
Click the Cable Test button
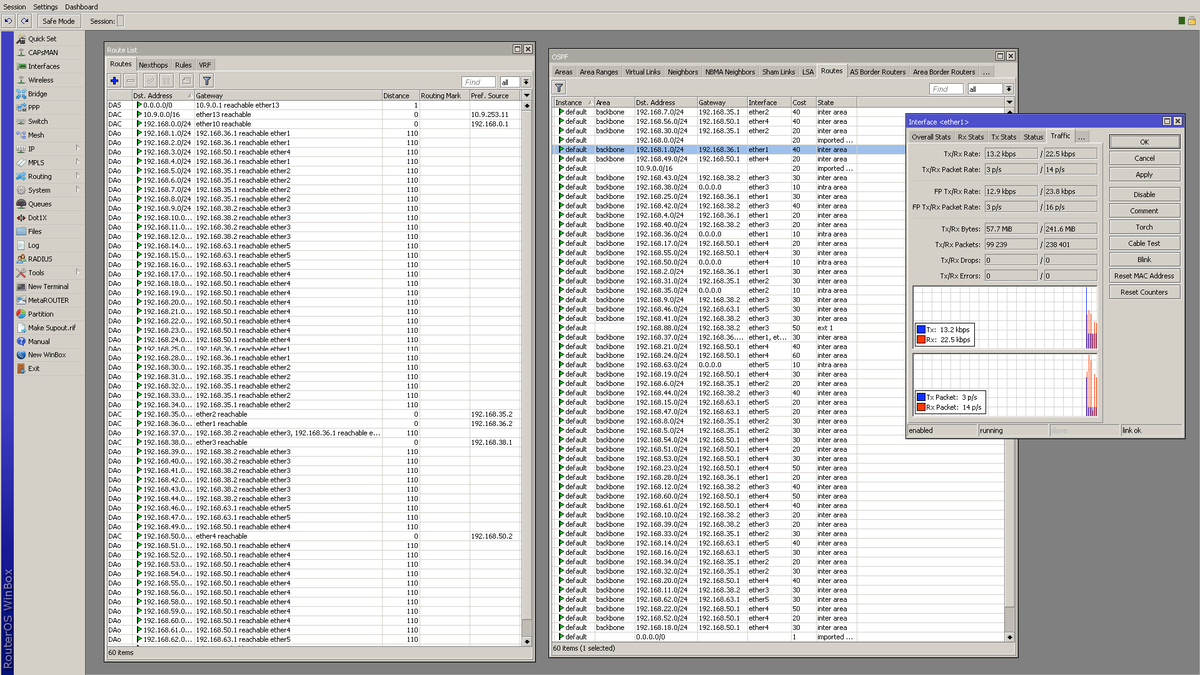pos(1144,243)
